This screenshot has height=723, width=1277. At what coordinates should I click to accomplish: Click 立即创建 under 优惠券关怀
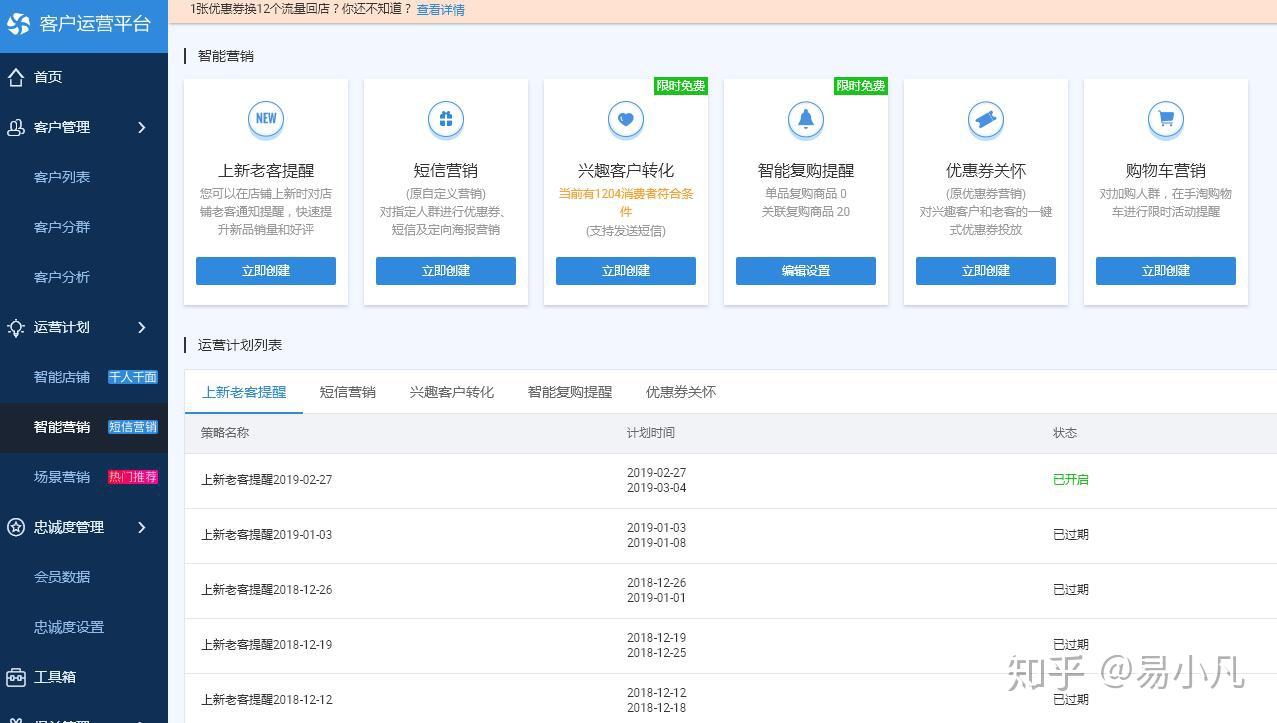pos(986,271)
